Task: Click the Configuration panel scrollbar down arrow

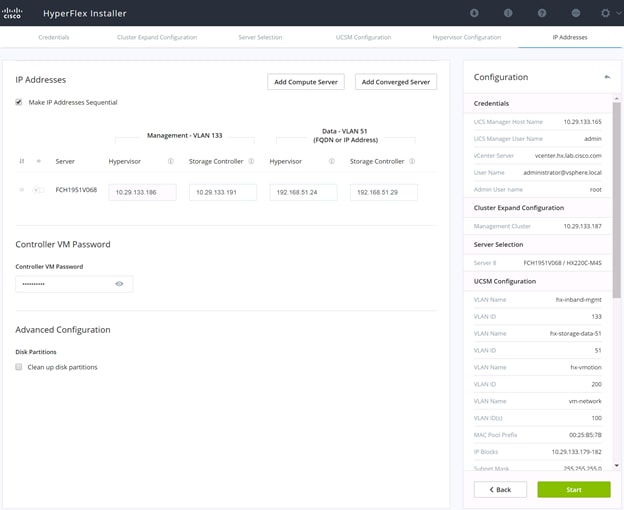Action: click(616, 465)
